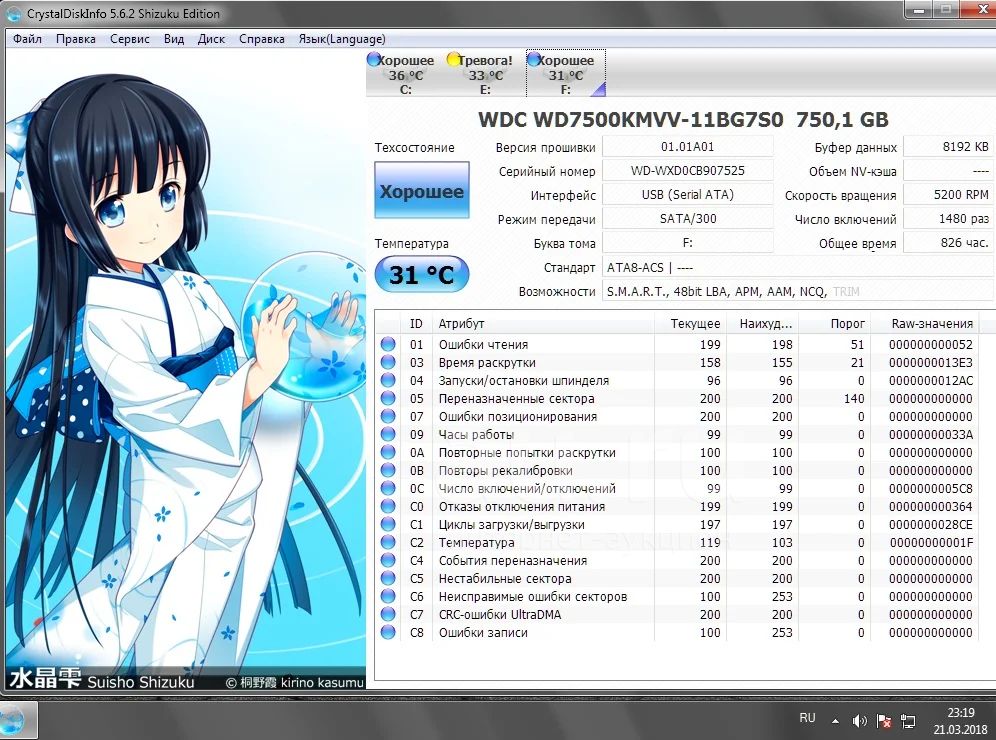
Task: Click the features field with S.M.A.R.T.
Action: pos(798,292)
